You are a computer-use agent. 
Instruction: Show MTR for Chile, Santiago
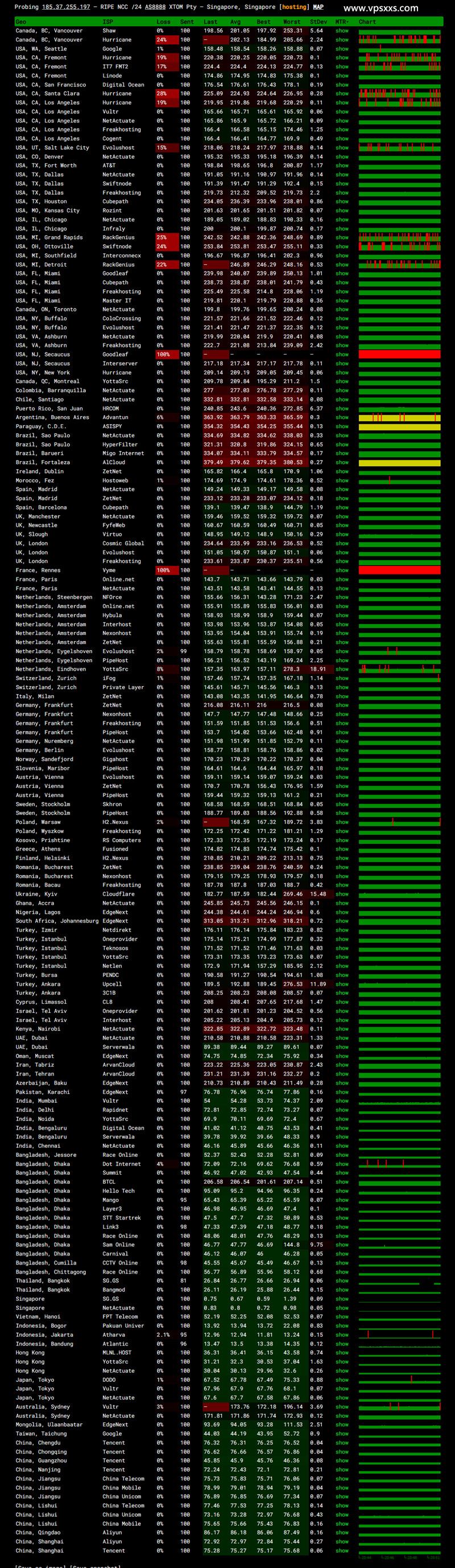point(342,400)
